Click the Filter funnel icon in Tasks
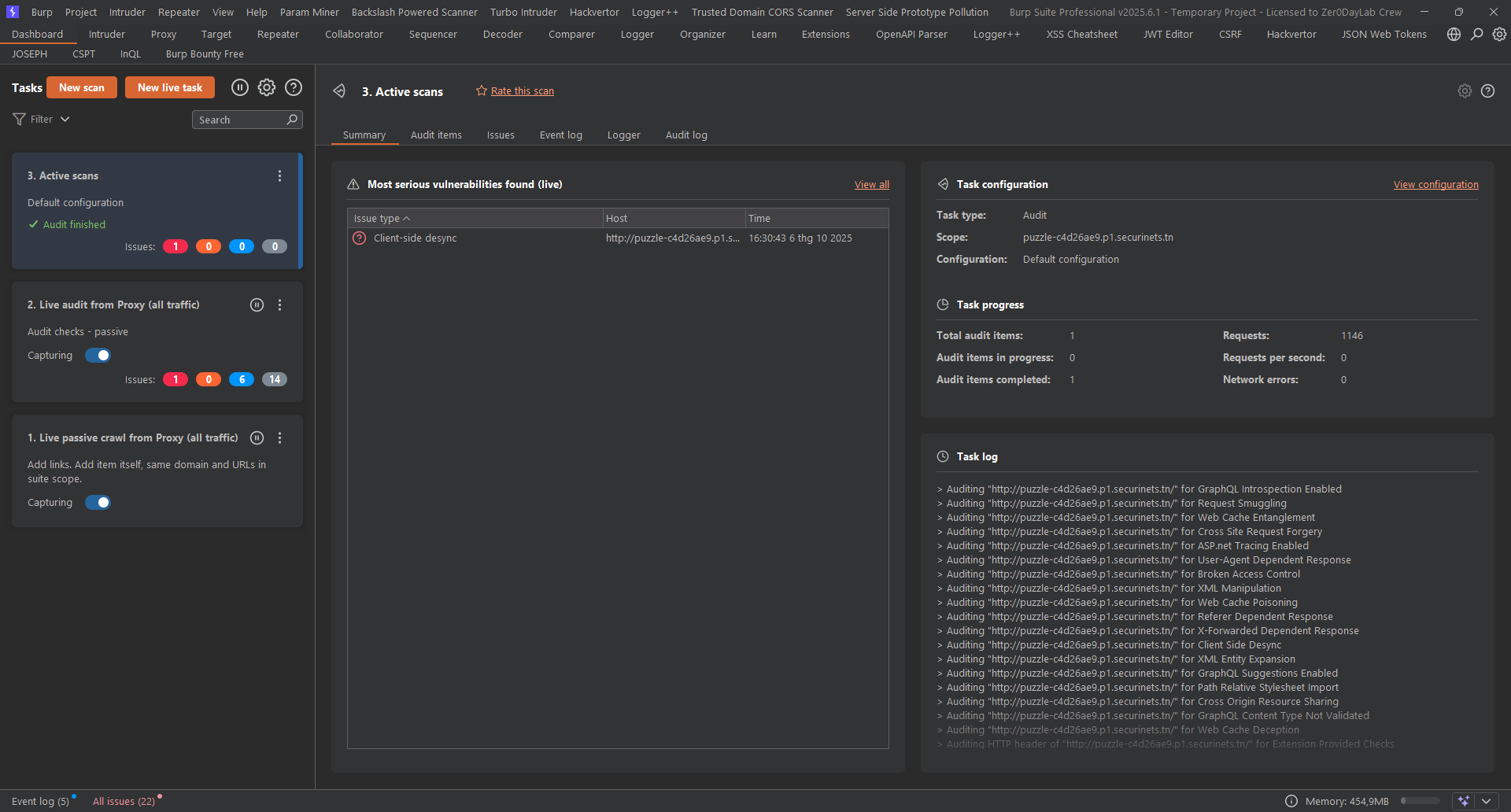This screenshot has height=812, width=1511. 20,119
